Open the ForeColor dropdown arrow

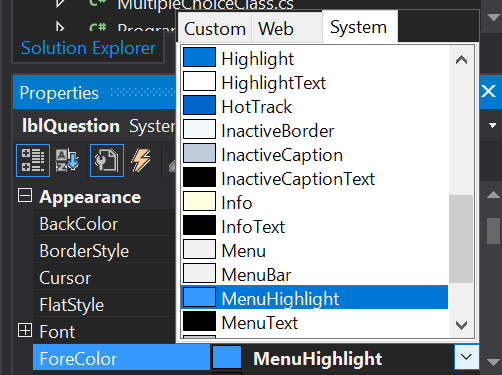point(466,357)
